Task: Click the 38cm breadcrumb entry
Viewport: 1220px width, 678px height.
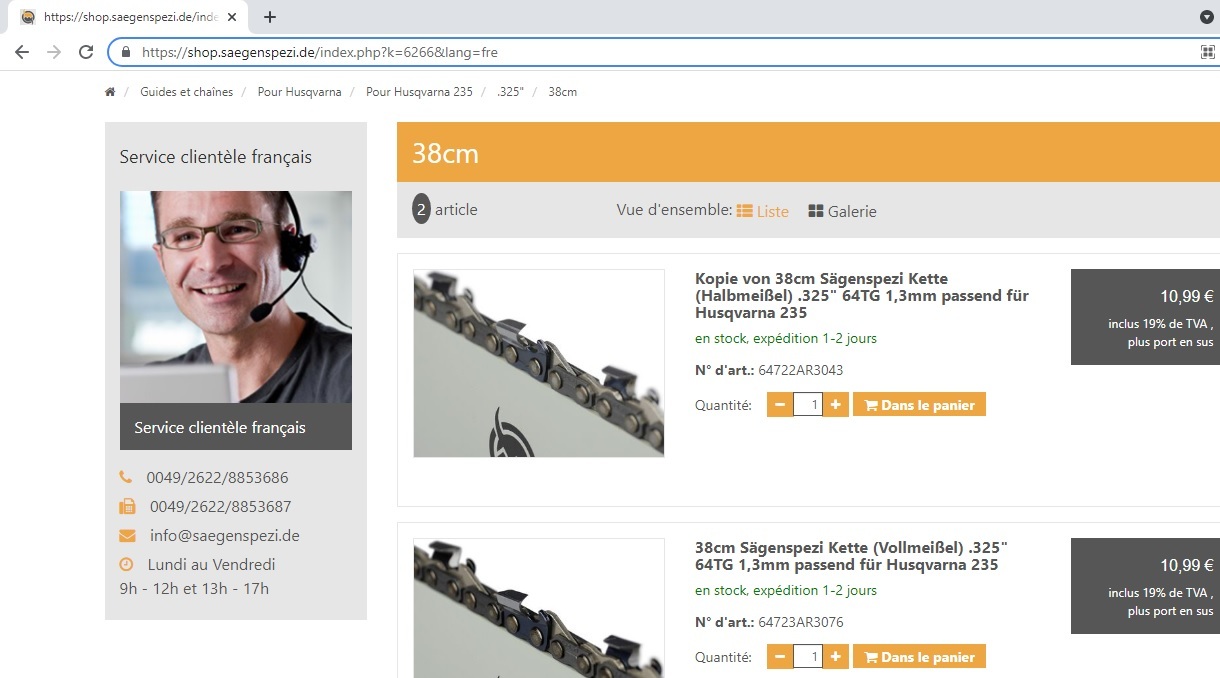Action: (x=563, y=92)
